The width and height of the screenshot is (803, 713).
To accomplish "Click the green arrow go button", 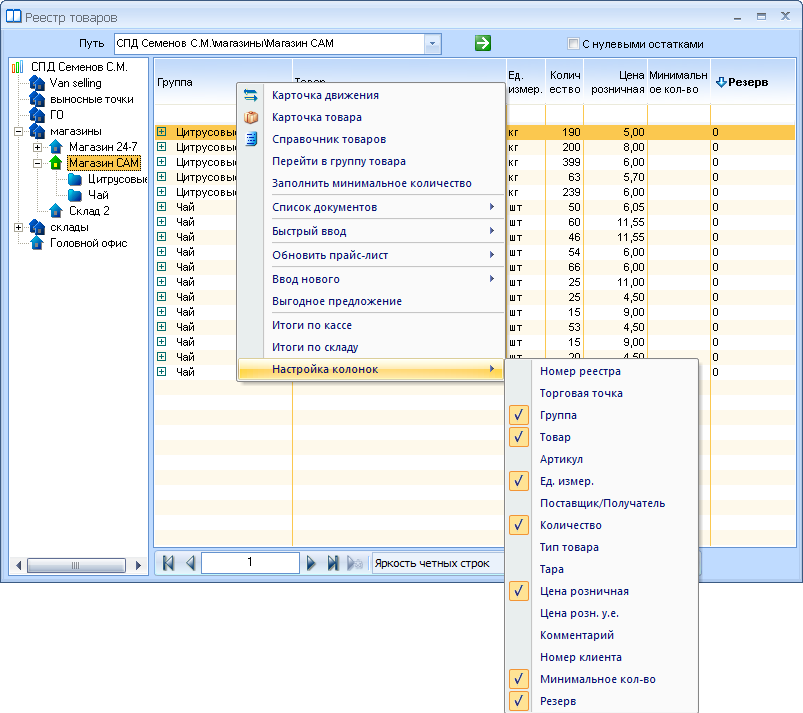I will point(482,43).
